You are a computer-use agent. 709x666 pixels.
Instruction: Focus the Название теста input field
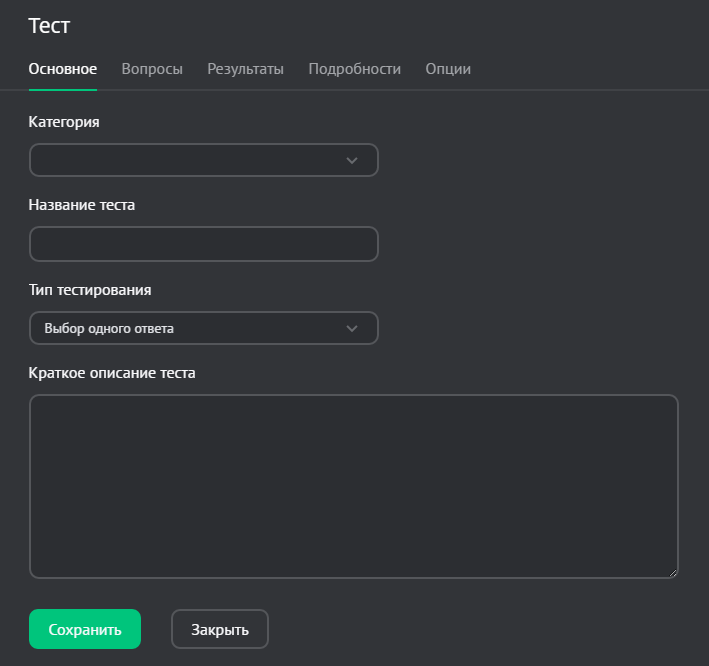[204, 244]
